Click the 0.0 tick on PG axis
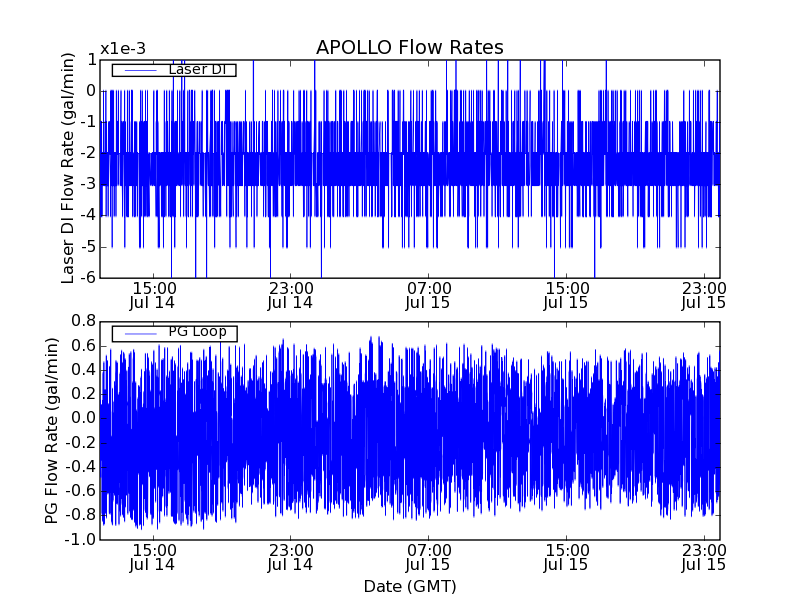The width and height of the screenshot is (800, 600). [83, 418]
